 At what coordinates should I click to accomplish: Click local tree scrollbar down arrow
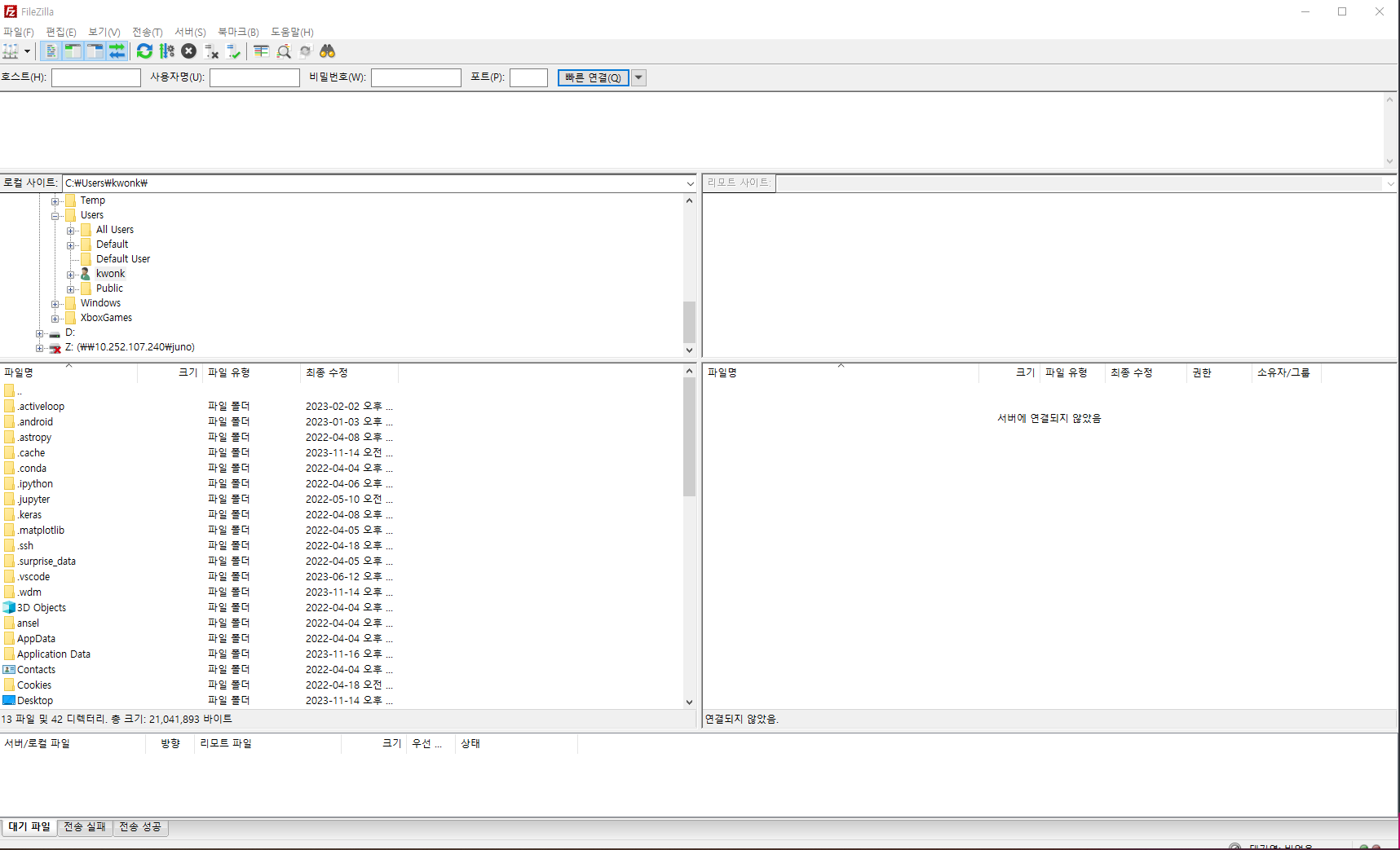point(689,350)
